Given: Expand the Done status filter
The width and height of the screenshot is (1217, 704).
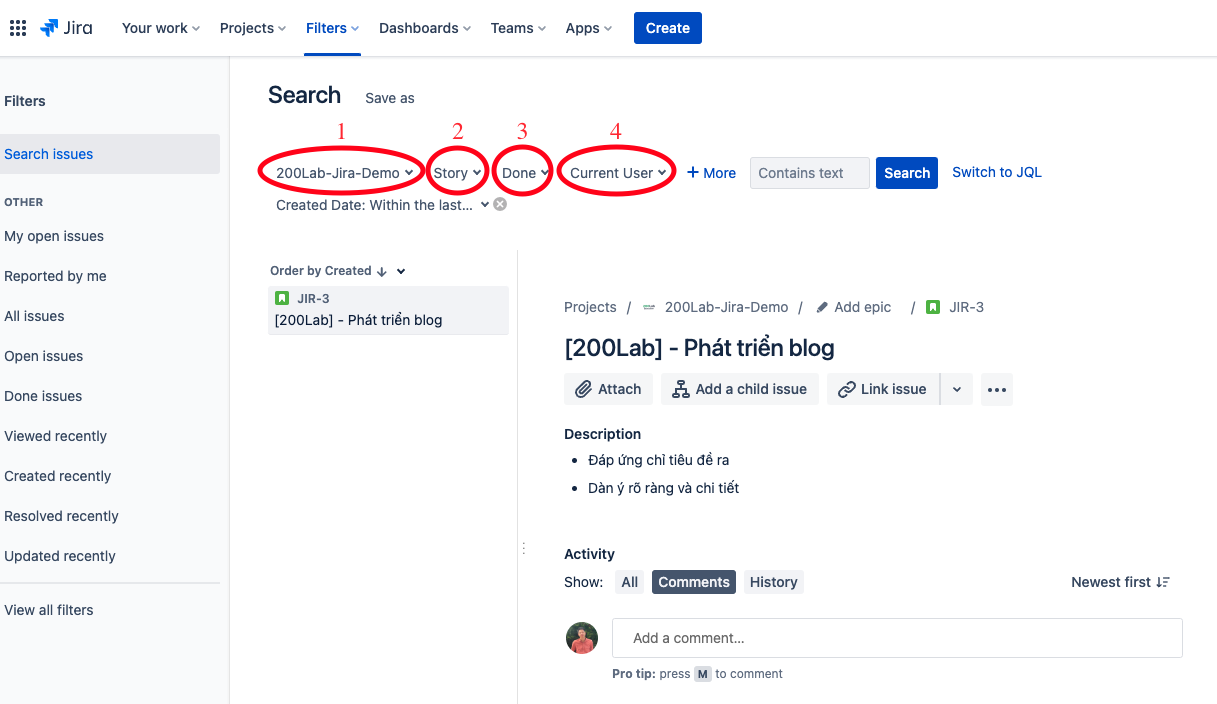Looking at the screenshot, I should [525, 173].
